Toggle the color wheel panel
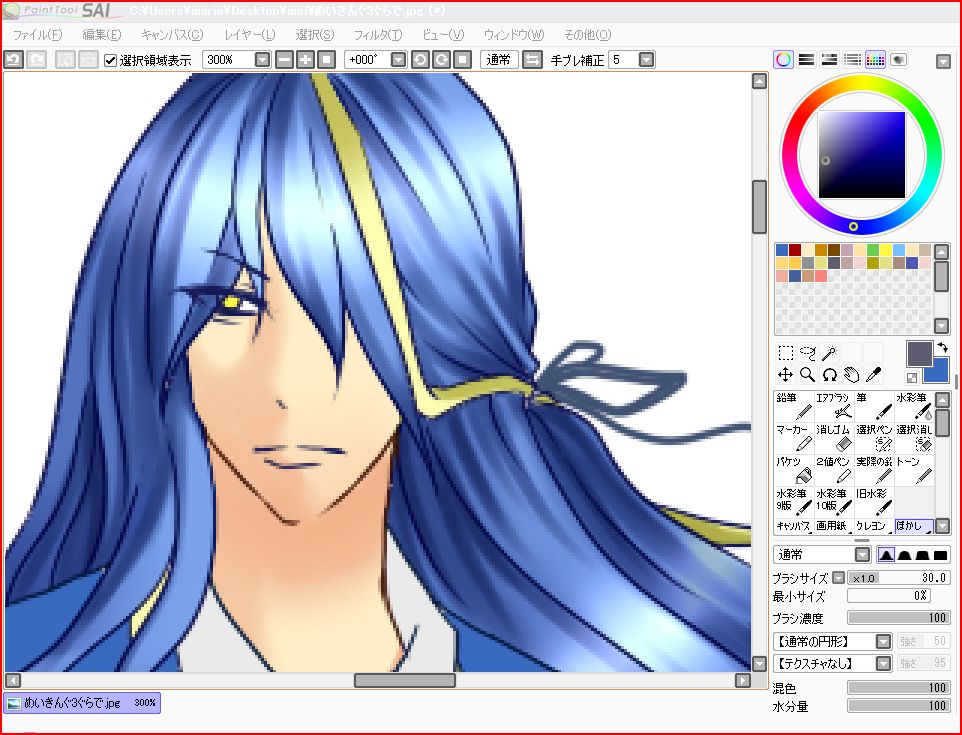 [x=783, y=60]
